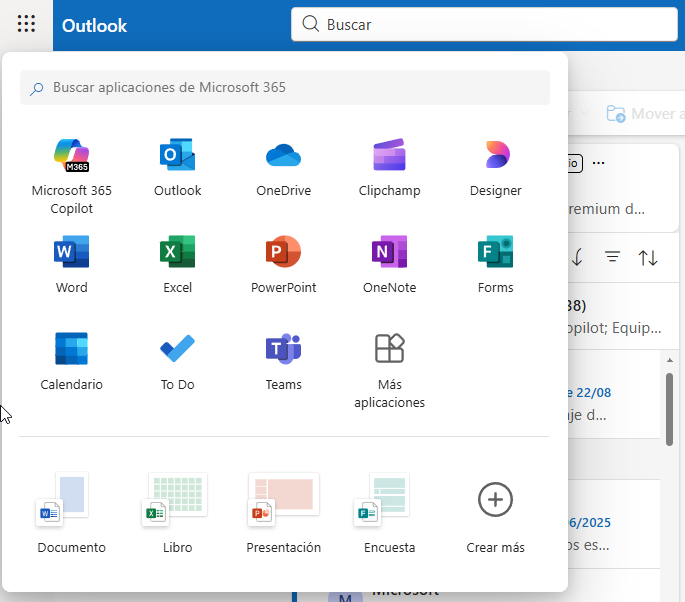Launch the Designer app
685x602 pixels.
[495, 168]
